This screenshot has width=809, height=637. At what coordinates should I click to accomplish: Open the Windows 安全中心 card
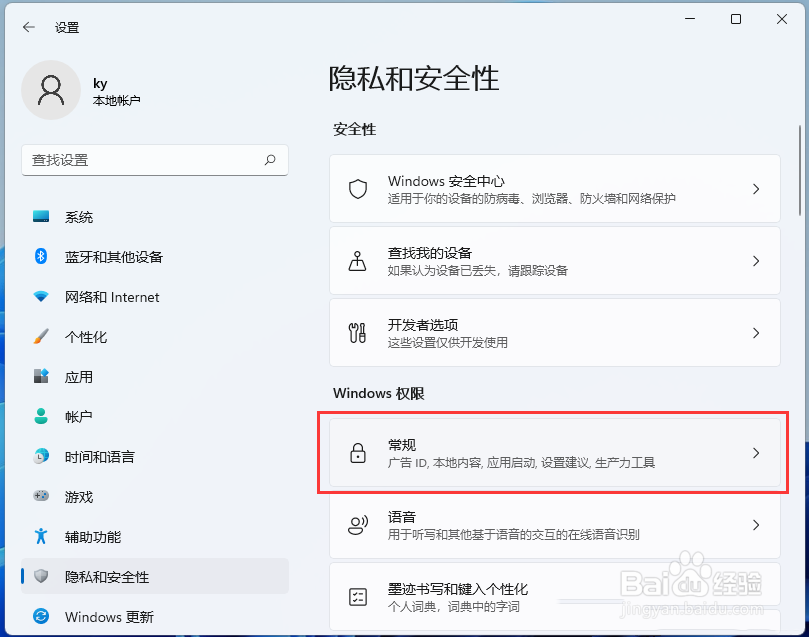pyautogui.click(x=555, y=189)
